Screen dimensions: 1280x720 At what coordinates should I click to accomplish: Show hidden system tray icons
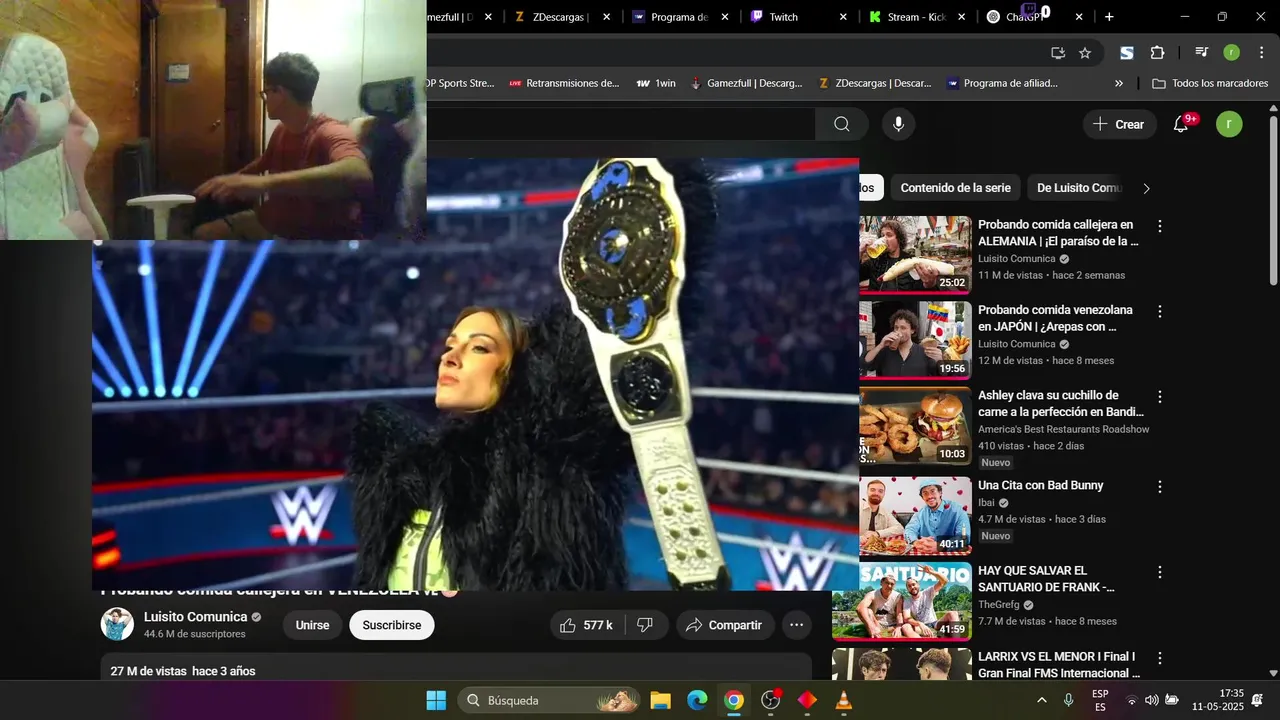coord(1042,700)
